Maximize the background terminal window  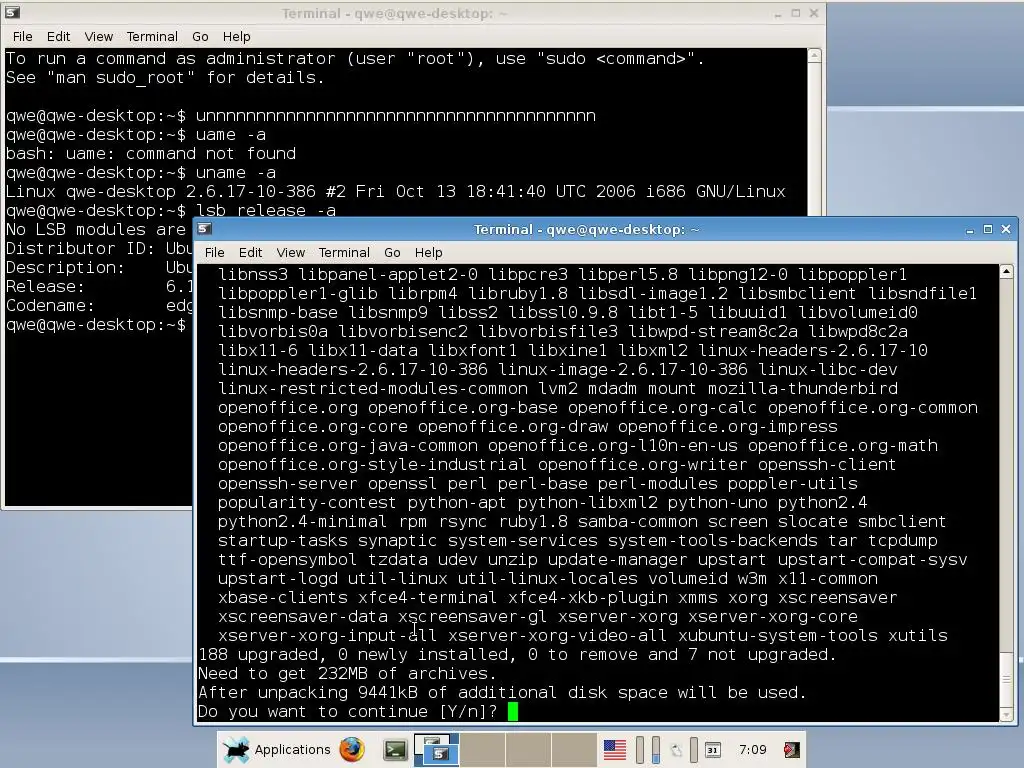tap(795, 13)
